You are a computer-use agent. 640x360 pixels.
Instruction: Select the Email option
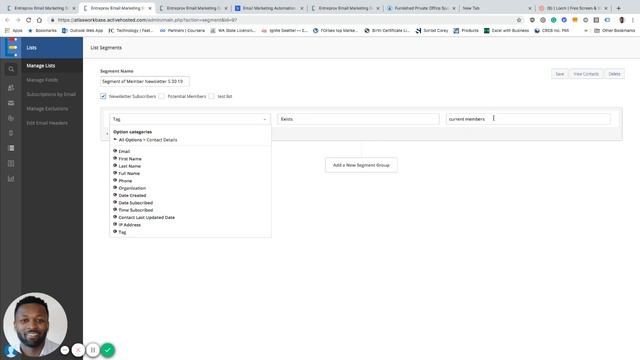tap(124, 151)
